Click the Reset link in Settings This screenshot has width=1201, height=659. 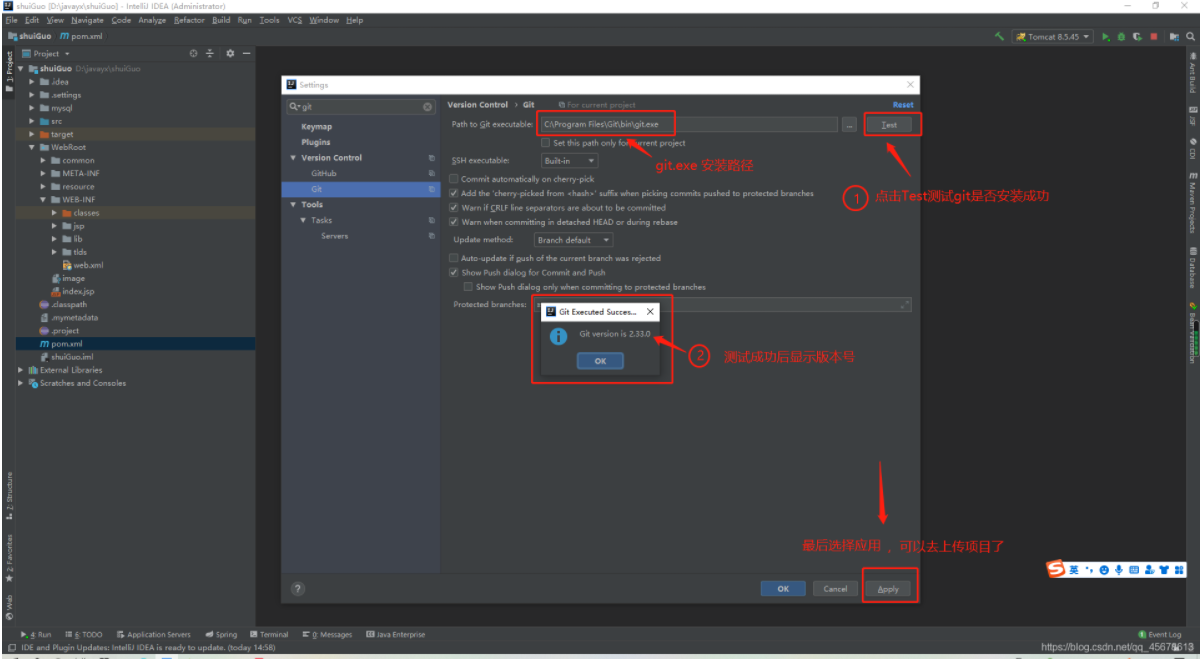903,105
